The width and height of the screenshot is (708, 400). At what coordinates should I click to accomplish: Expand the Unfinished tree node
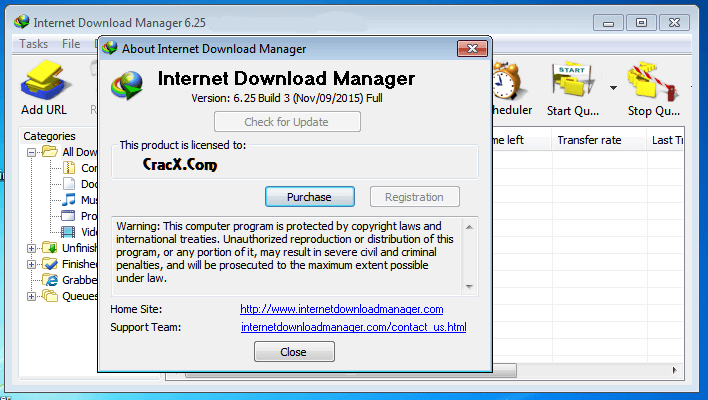click(31, 248)
